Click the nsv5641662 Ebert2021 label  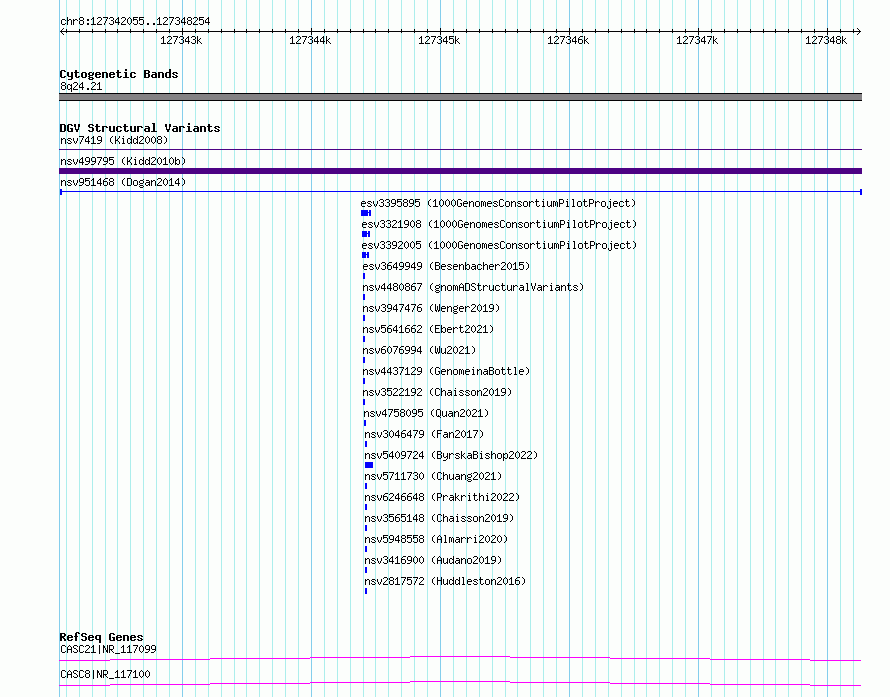tap(429, 329)
